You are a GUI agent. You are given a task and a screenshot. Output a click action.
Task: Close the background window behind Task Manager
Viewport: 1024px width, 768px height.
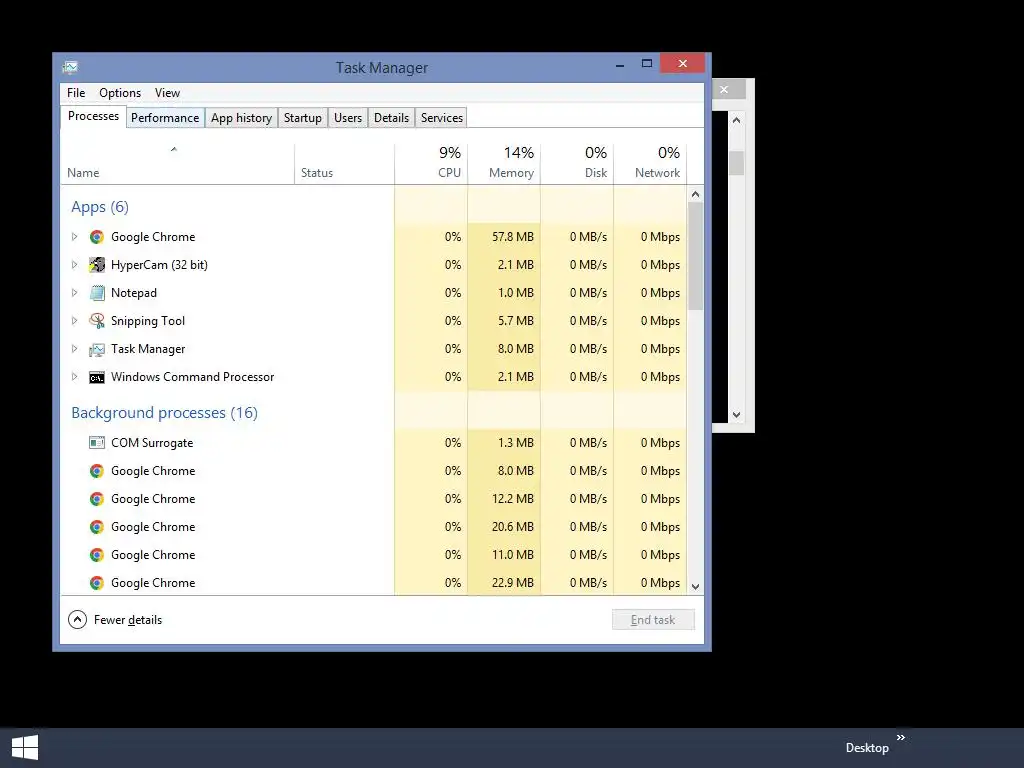tap(724, 89)
